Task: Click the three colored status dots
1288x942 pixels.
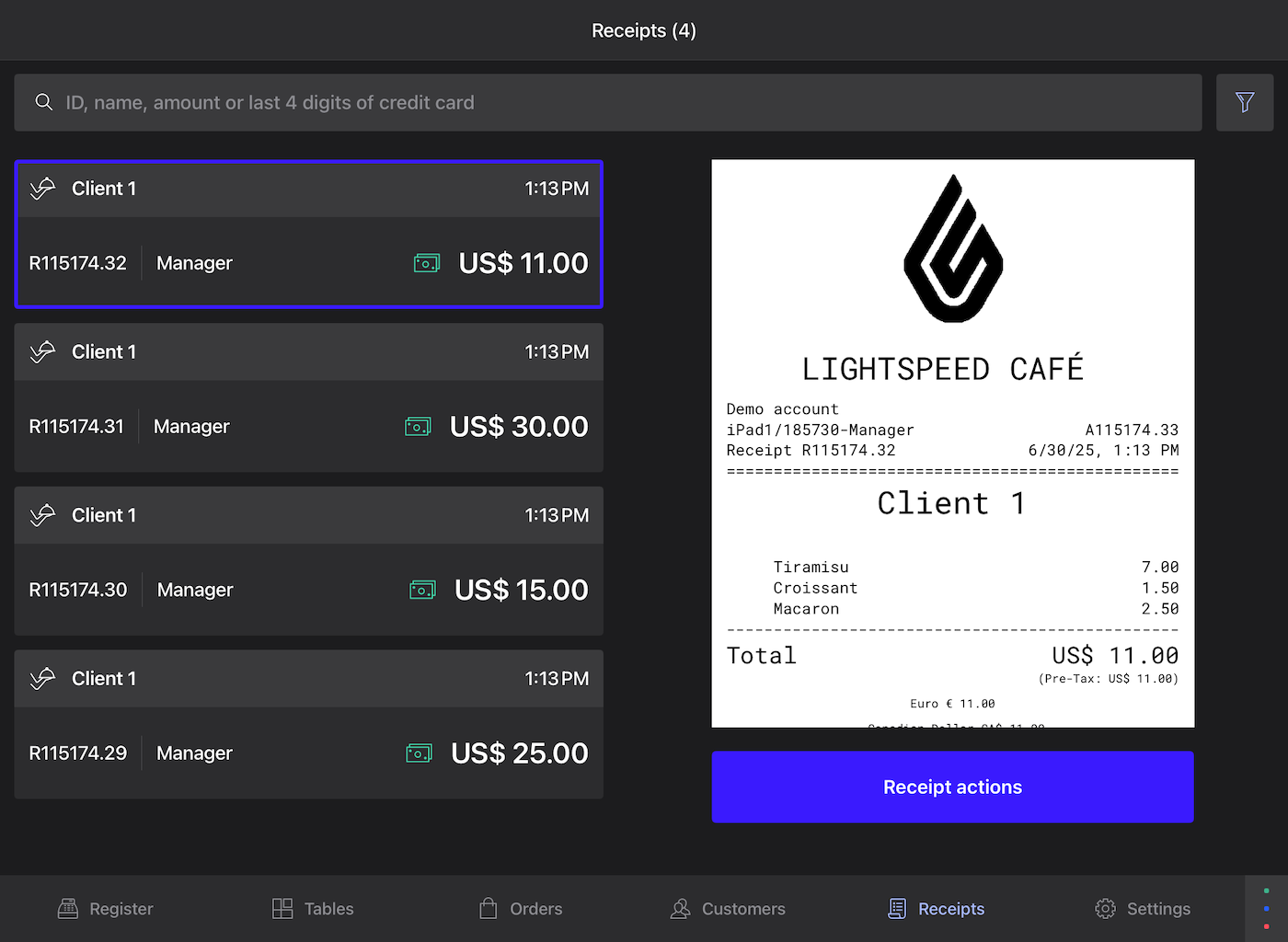Action: click(x=1266, y=908)
